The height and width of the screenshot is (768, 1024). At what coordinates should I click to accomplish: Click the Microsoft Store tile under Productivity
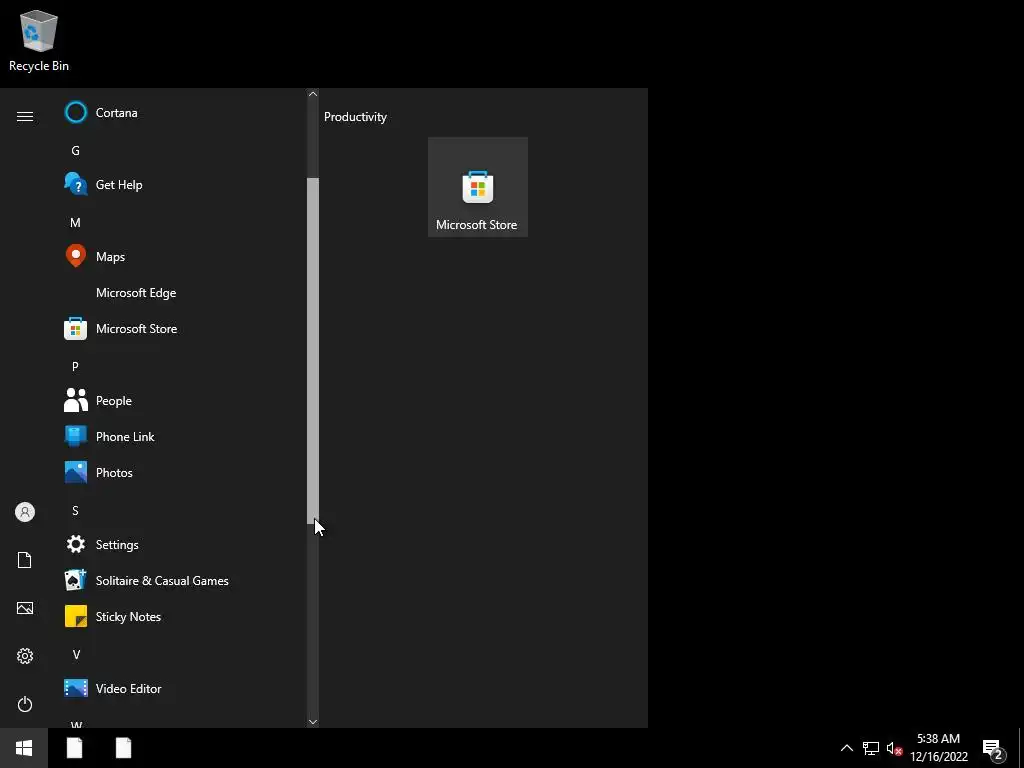pyautogui.click(x=477, y=187)
